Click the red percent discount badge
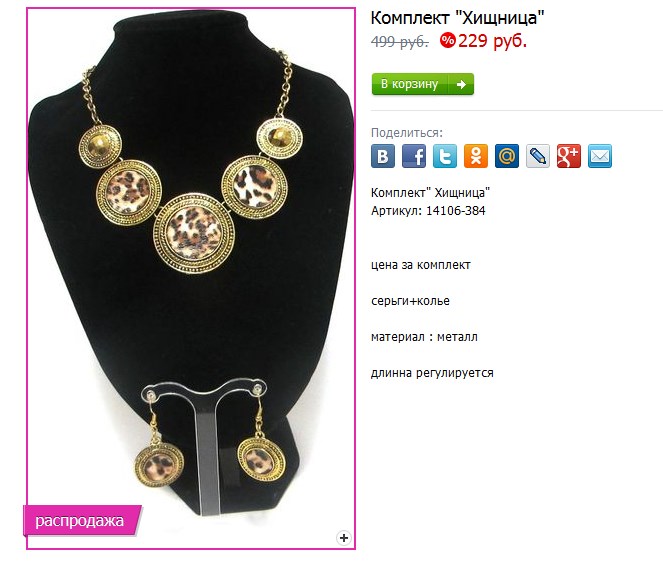Image resolution: width=663 pixels, height=565 pixels. click(x=447, y=41)
